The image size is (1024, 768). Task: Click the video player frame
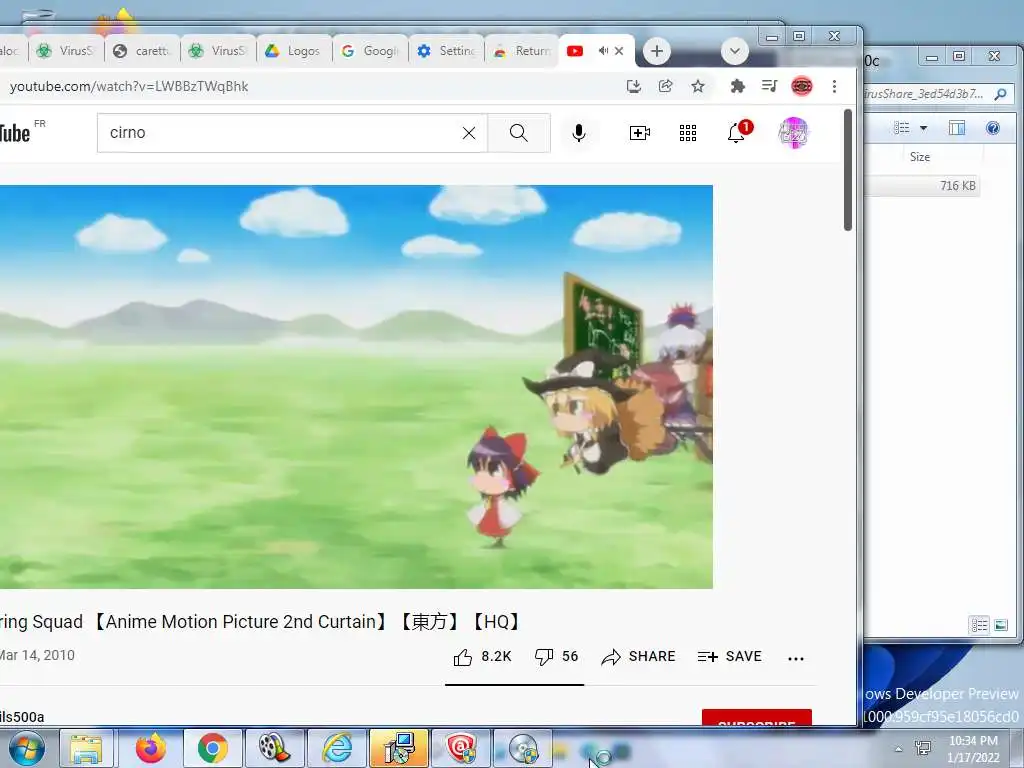(356, 387)
